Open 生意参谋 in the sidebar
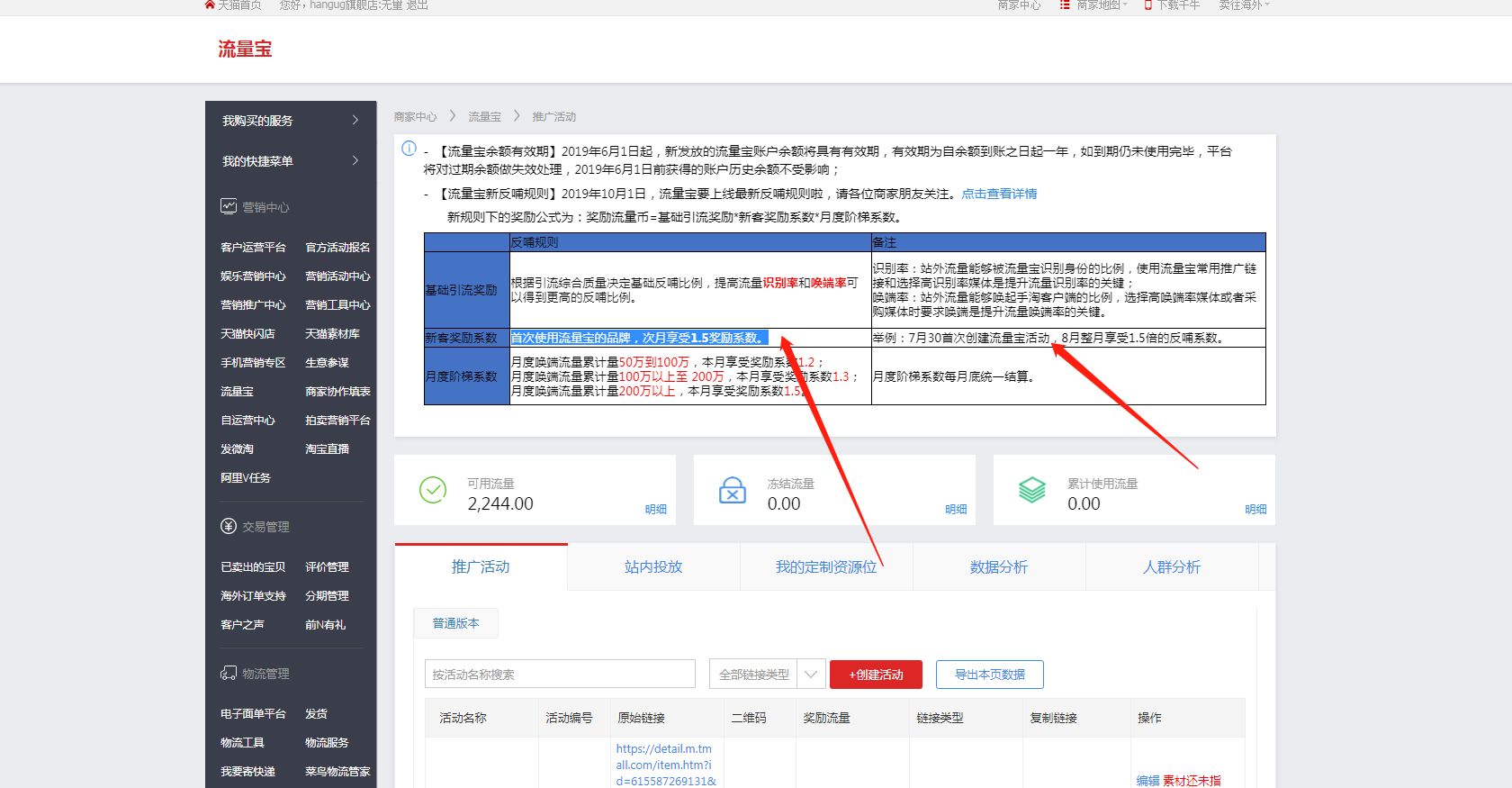Viewport: 1512px width, 788px height. click(327, 362)
